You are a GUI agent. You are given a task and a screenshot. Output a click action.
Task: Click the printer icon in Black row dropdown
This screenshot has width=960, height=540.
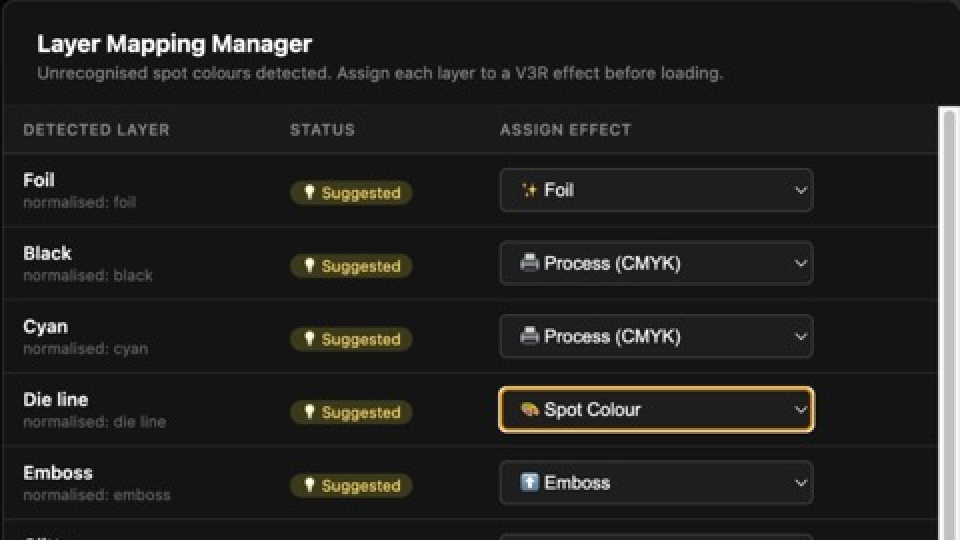click(529, 263)
